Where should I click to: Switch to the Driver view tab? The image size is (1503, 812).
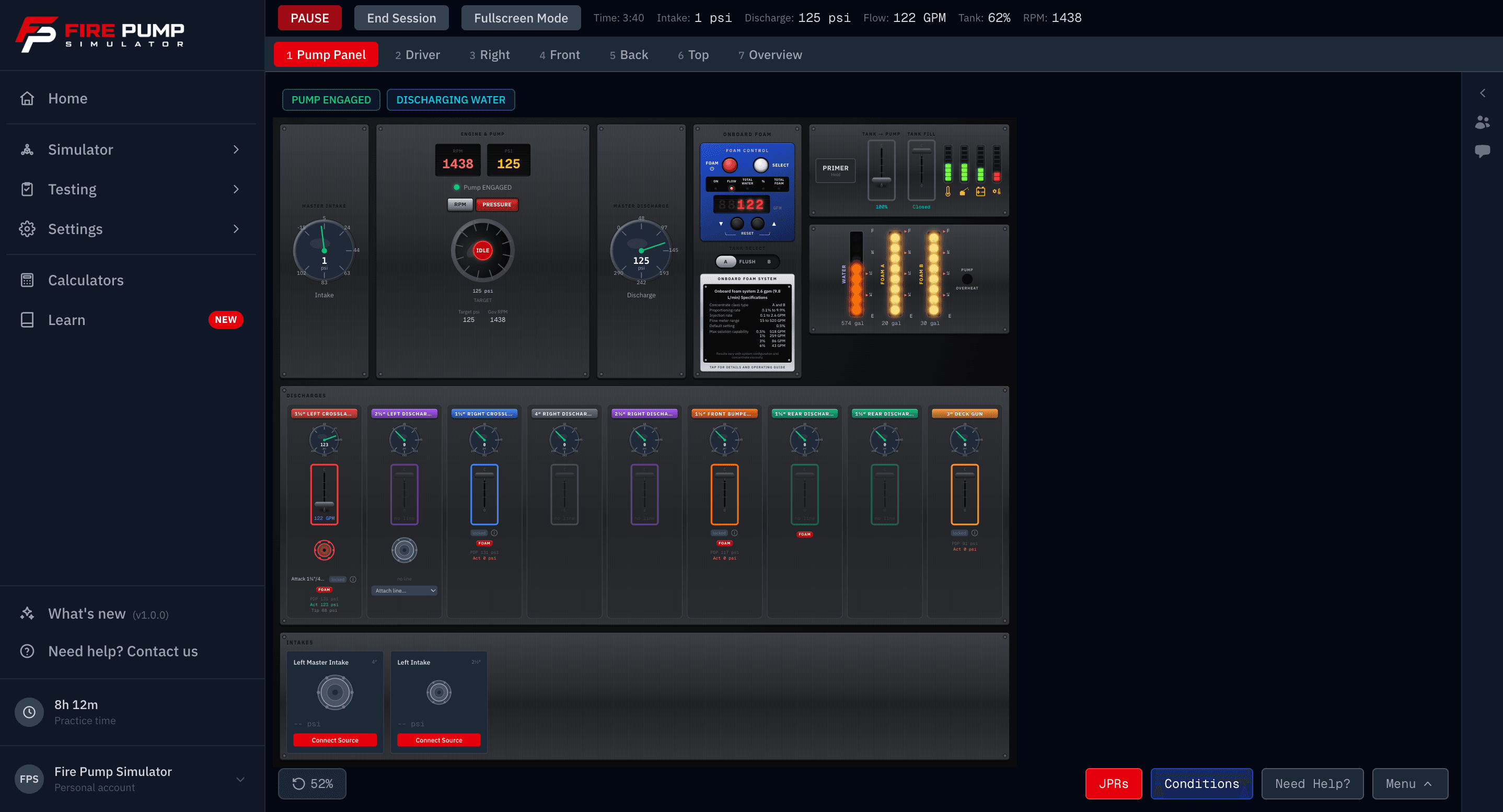coord(417,54)
